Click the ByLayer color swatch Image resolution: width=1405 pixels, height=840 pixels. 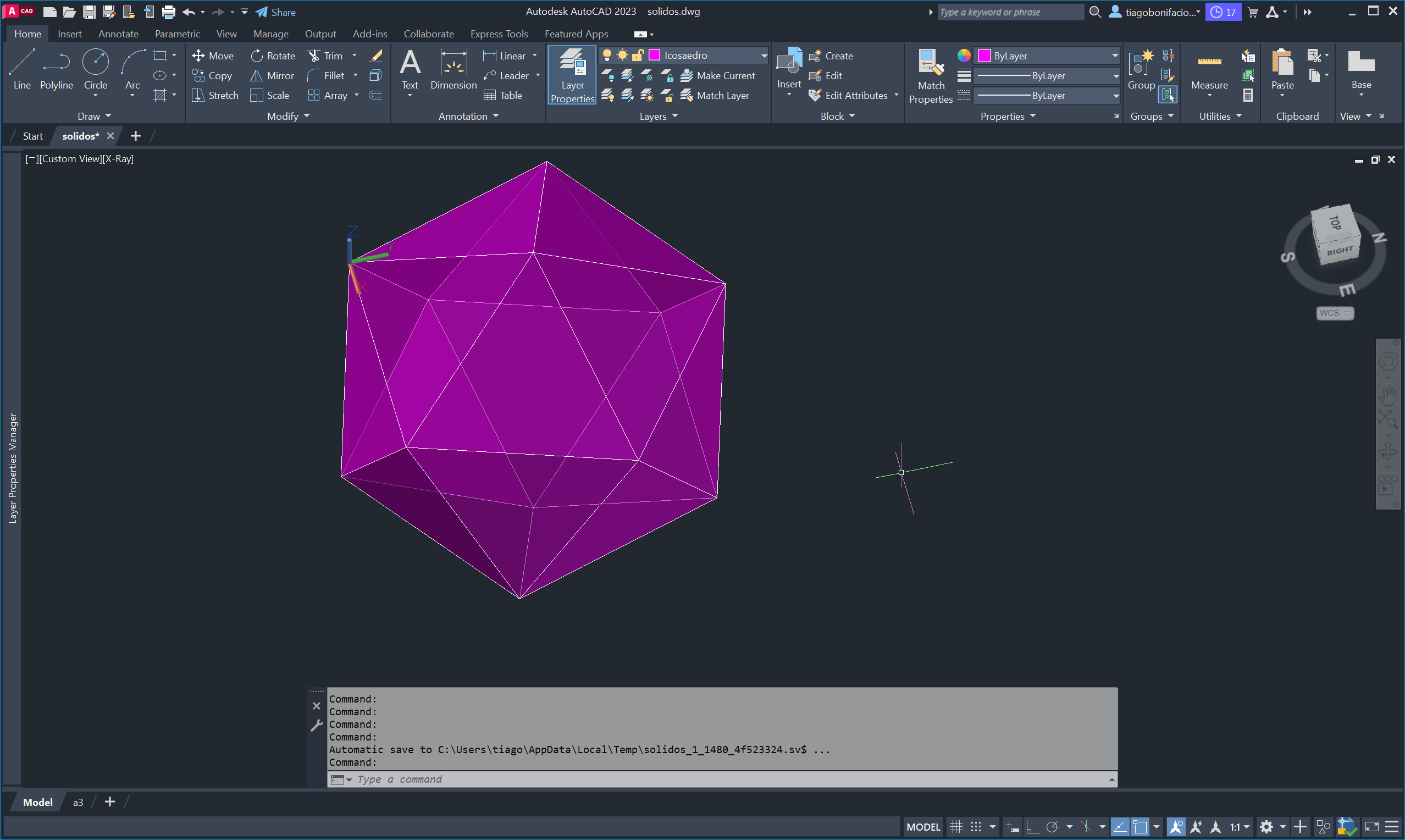pyautogui.click(x=984, y=56)
